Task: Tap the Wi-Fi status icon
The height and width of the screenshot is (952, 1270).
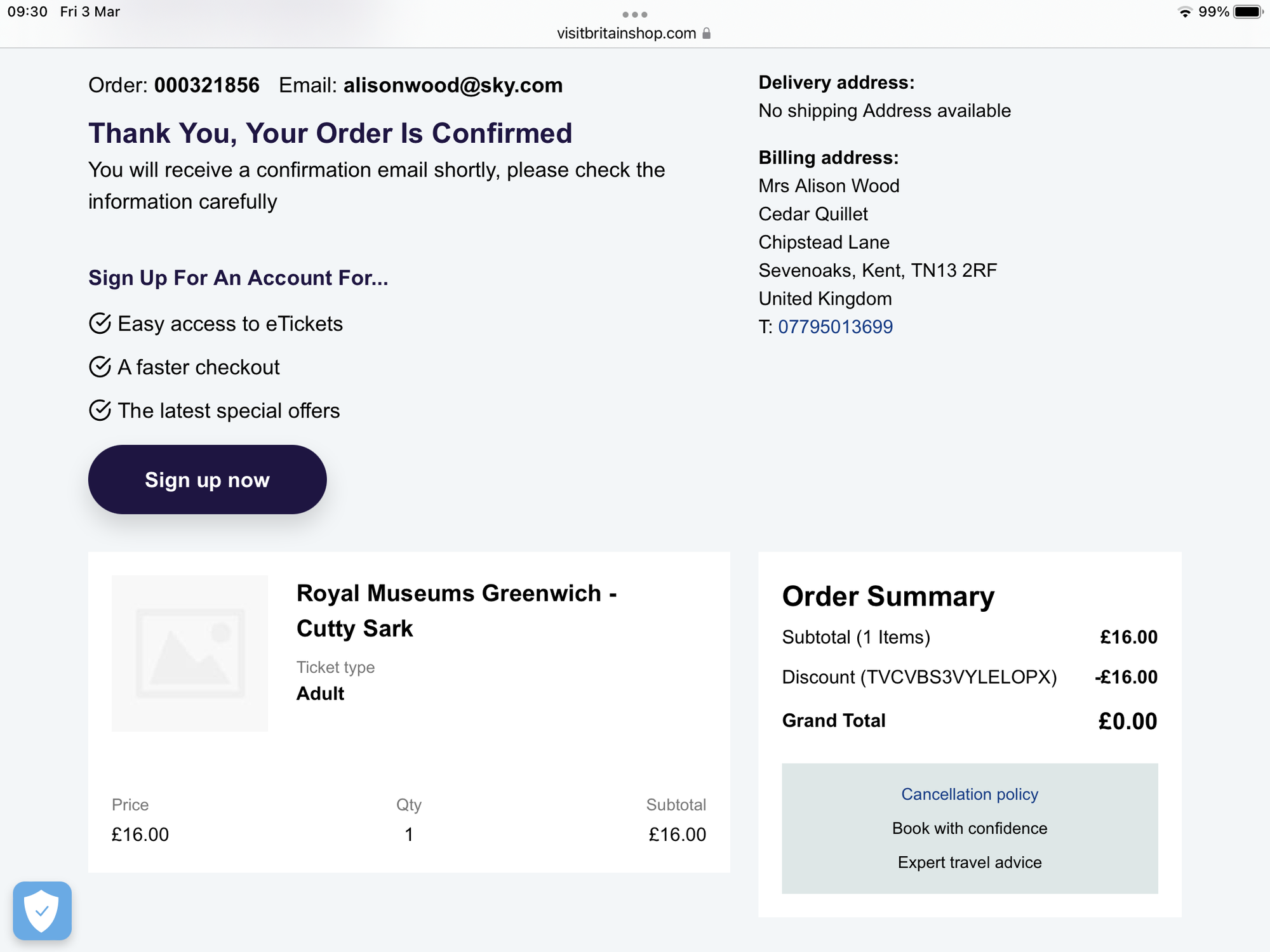Action: point(1184,12)
